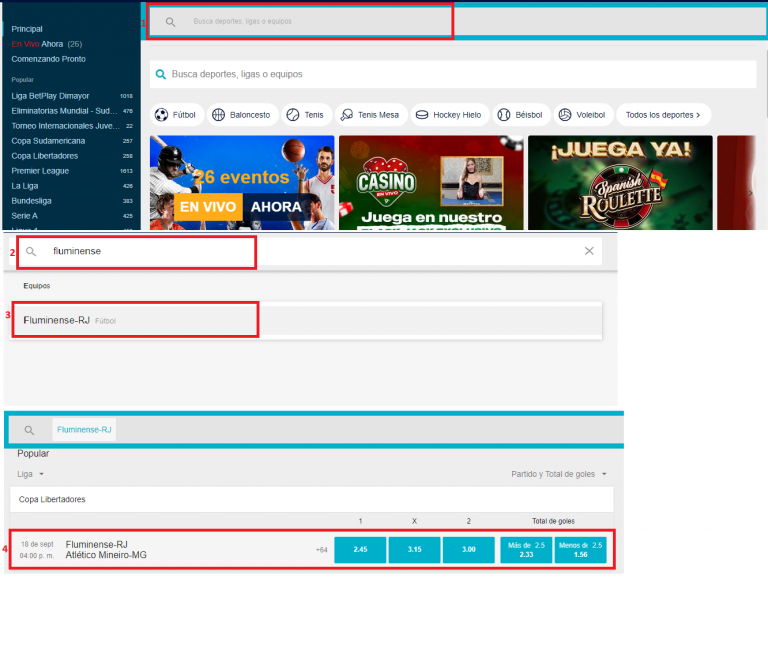
Task: Click the '26 eventos En Vivo Ahora' banner
Action: click(x=242, y=183)
